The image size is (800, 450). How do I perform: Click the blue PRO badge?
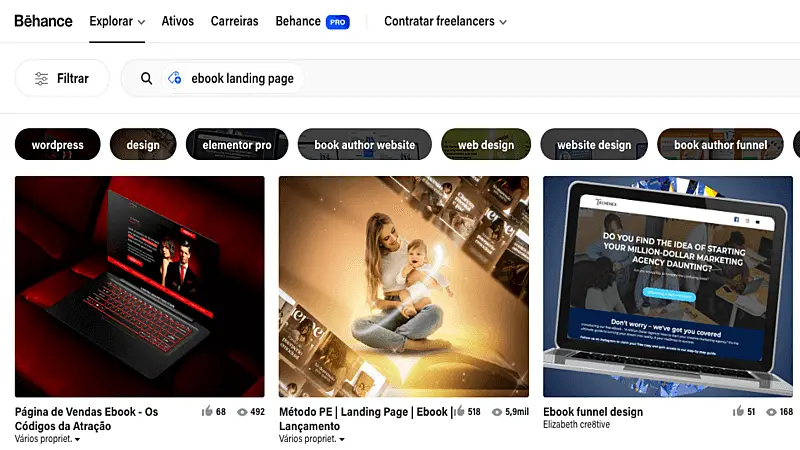point(338,22)
